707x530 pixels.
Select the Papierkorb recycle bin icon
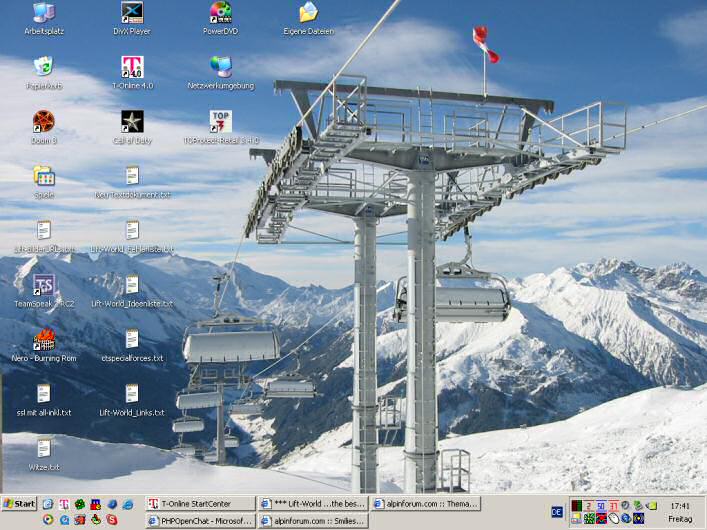(43, 68)
